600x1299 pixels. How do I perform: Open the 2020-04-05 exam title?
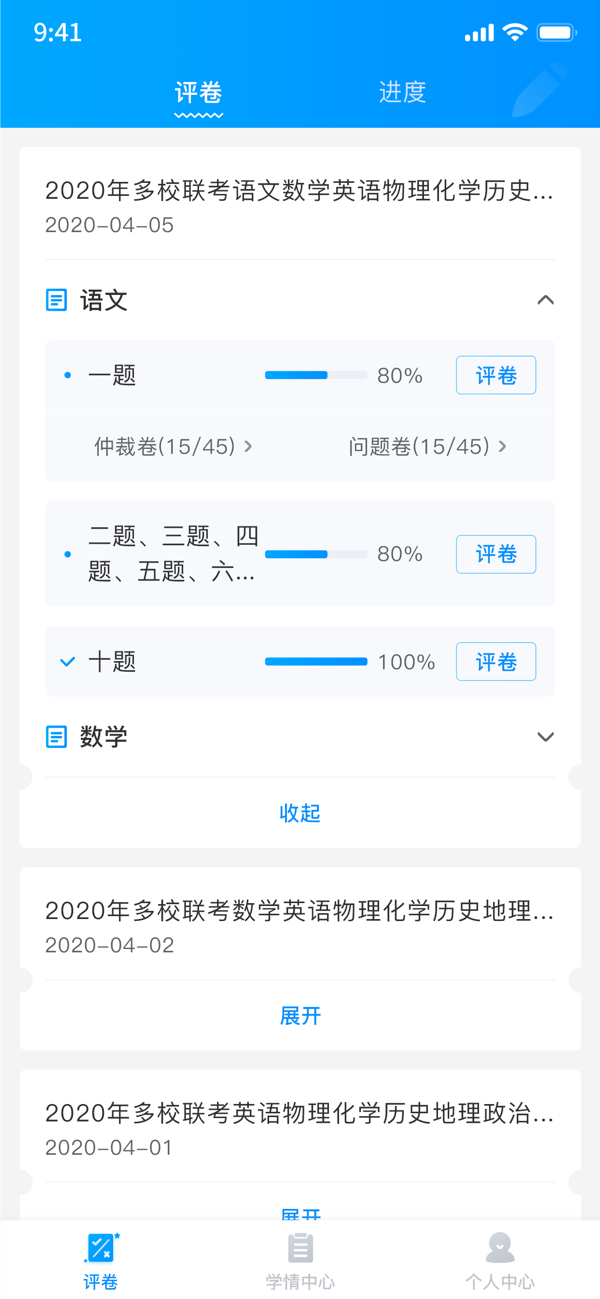299,190
